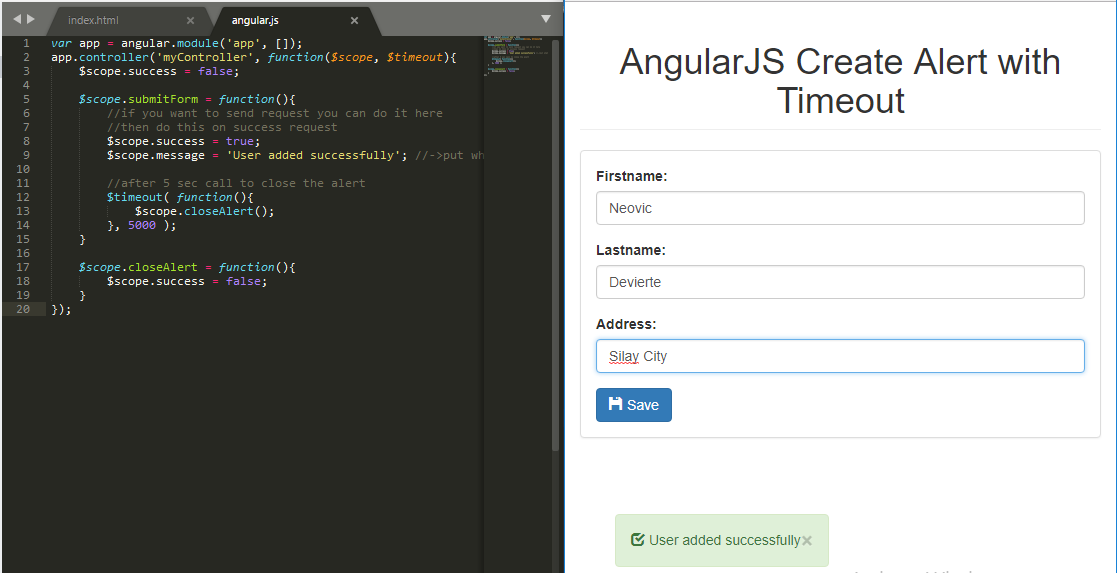The image size is (1117, 573).
Task: Click the Lastname: label
Action: [630, 250]
